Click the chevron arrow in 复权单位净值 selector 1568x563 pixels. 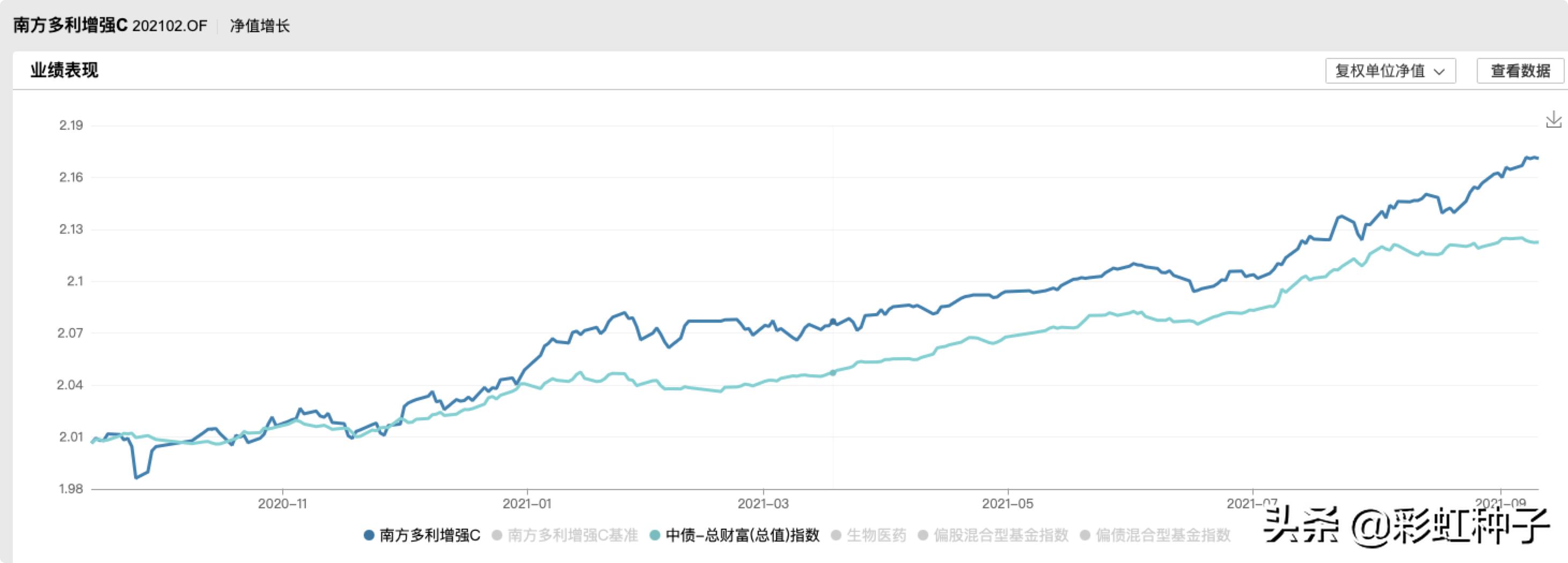1439,71
